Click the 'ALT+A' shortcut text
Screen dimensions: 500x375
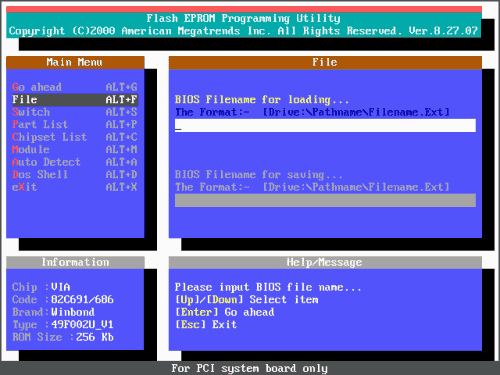(121, 162)
